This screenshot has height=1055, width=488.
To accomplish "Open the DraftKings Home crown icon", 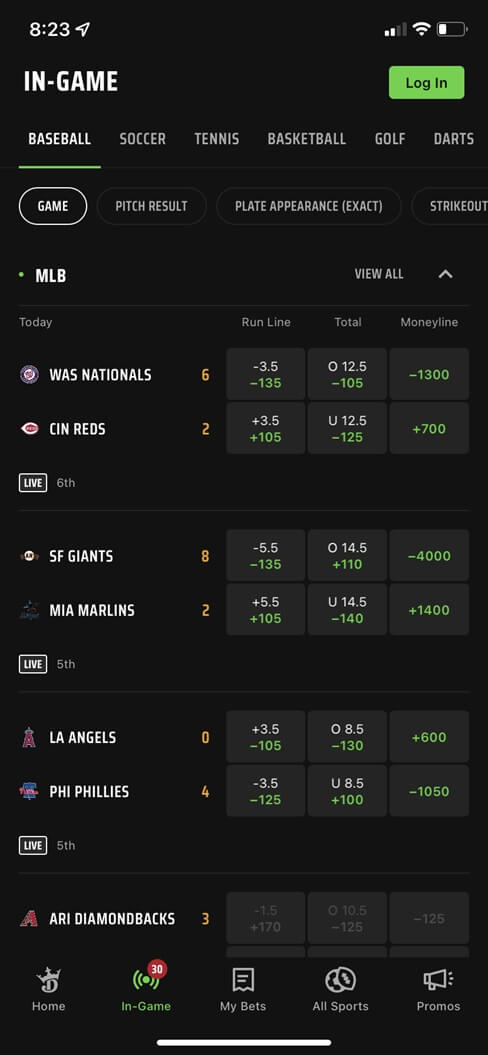I will click(48, 980).
